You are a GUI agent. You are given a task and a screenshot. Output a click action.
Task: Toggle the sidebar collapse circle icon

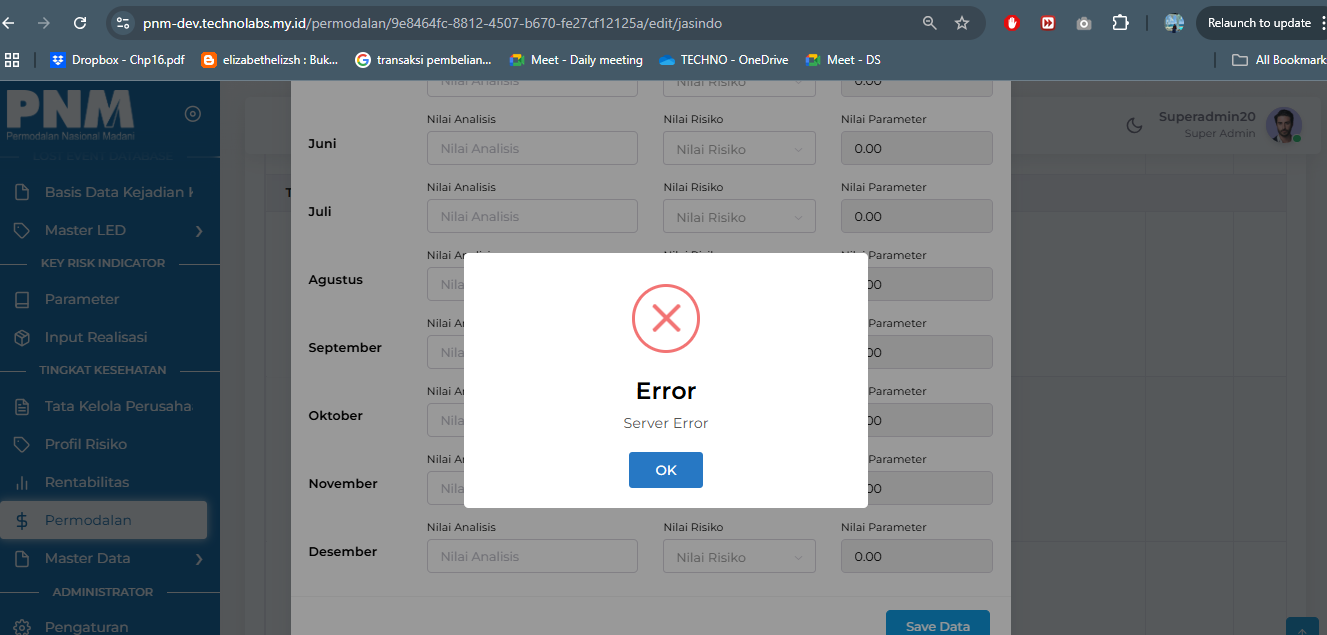tap(193, 114)
